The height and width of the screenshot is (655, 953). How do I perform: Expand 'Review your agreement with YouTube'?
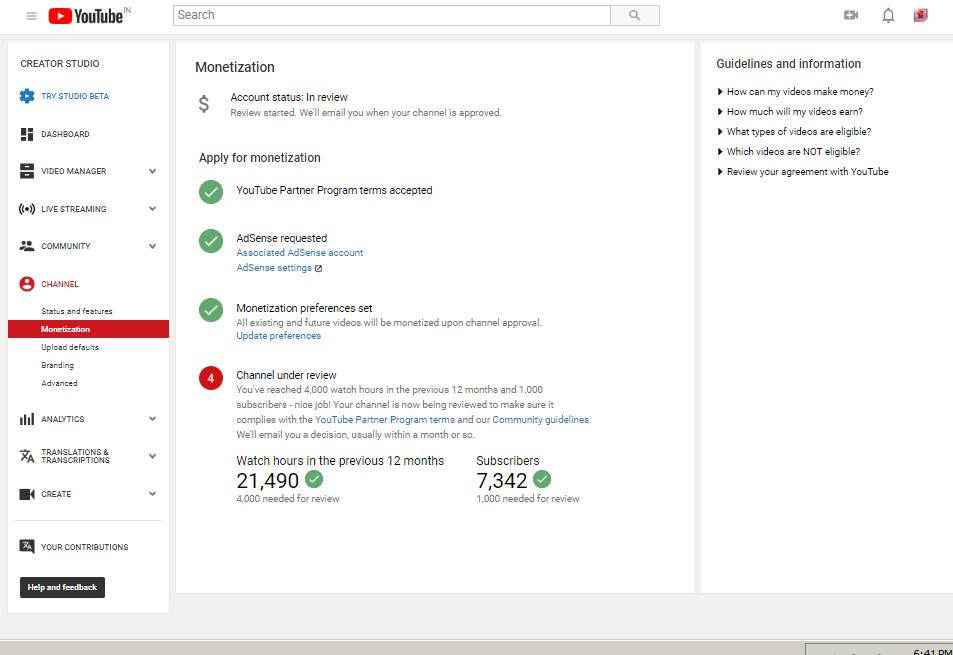click(802, 172)
